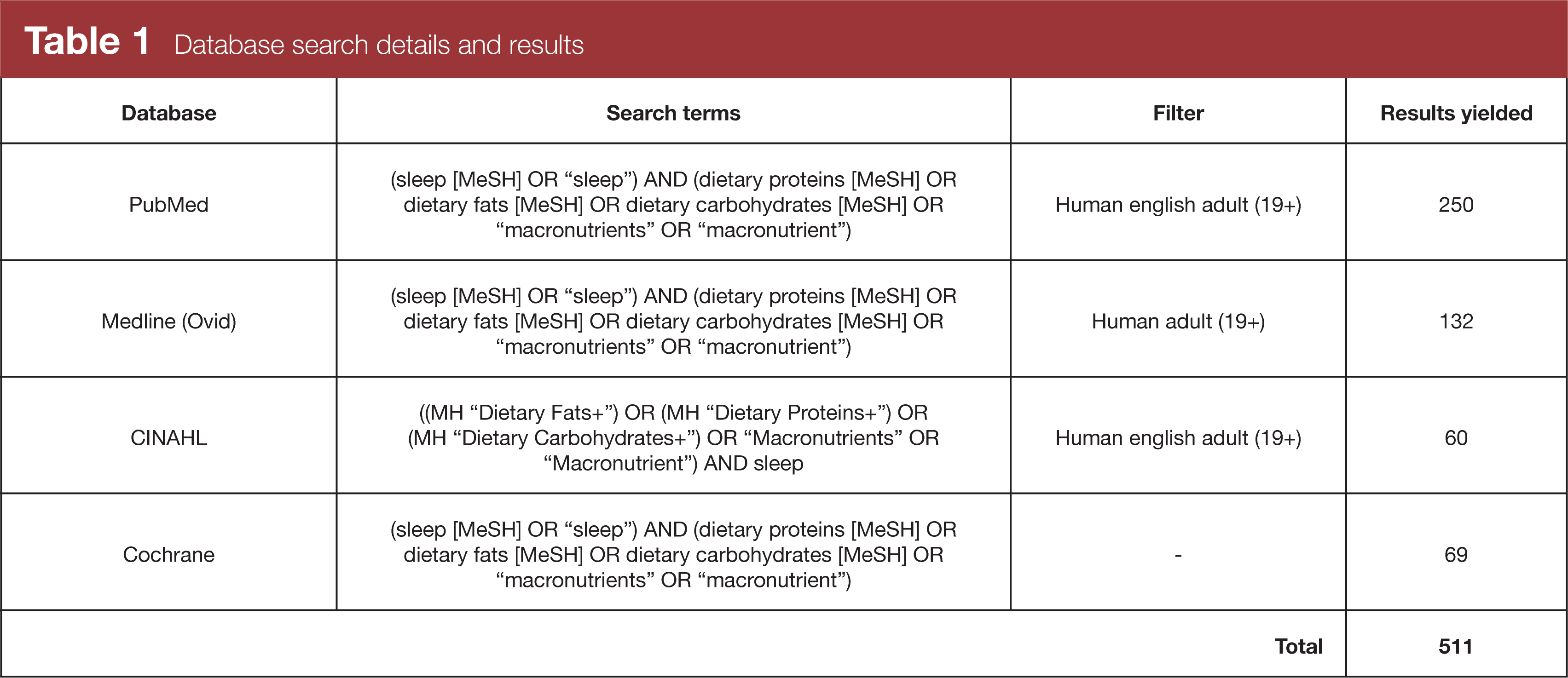Click the "Database" column header
This screenshot has width=1568, height=678.
(x=168, y=113)
